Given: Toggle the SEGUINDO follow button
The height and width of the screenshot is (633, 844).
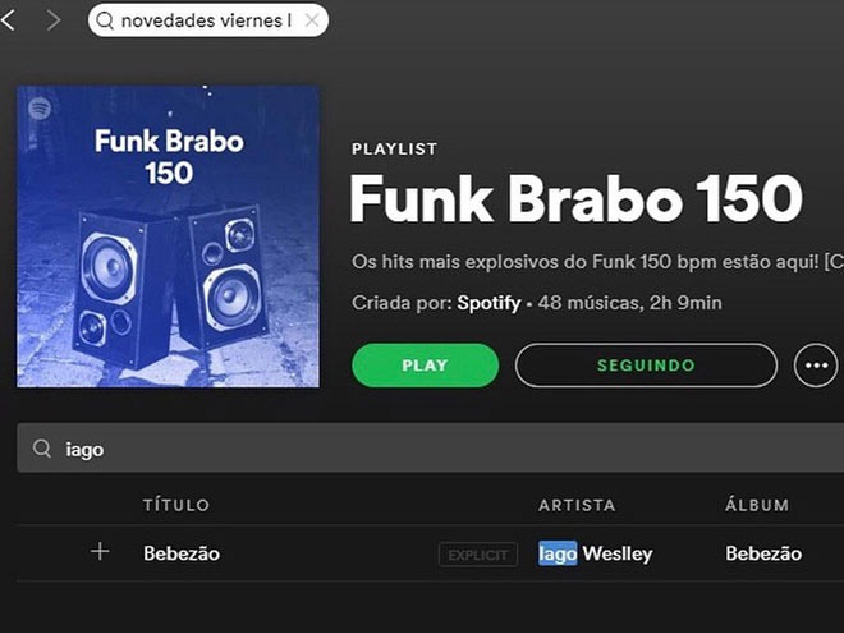Looking at the screenshot, I should tap(646, 365).
